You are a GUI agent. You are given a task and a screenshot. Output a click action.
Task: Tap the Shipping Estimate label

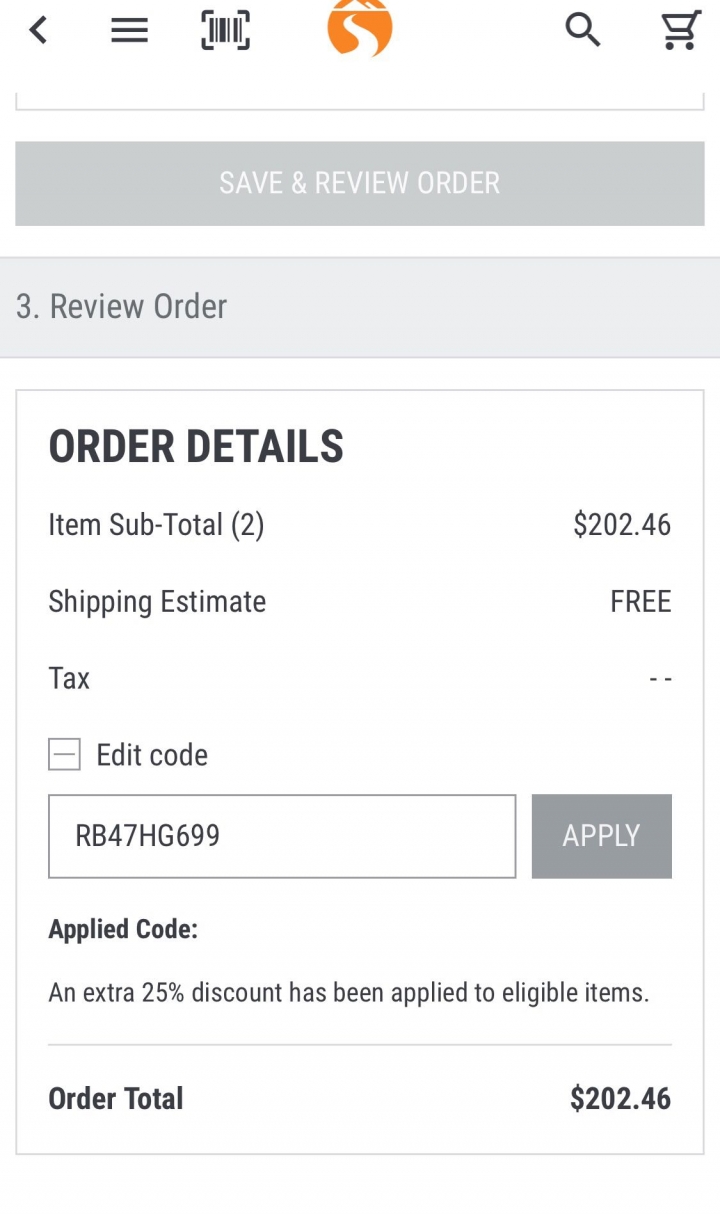point(157,601)
